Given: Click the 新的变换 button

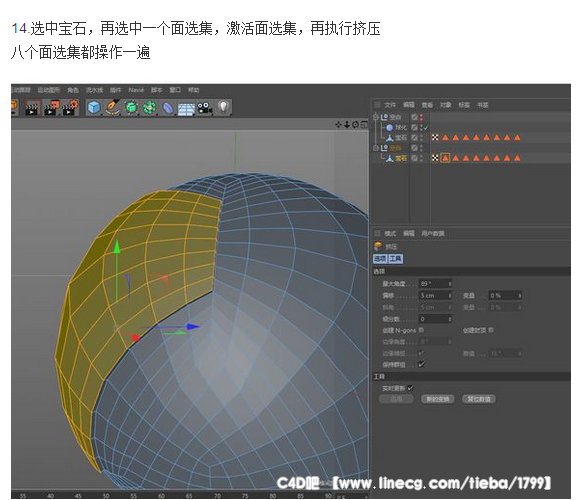Looking at the screenshot, I should 438,399.
